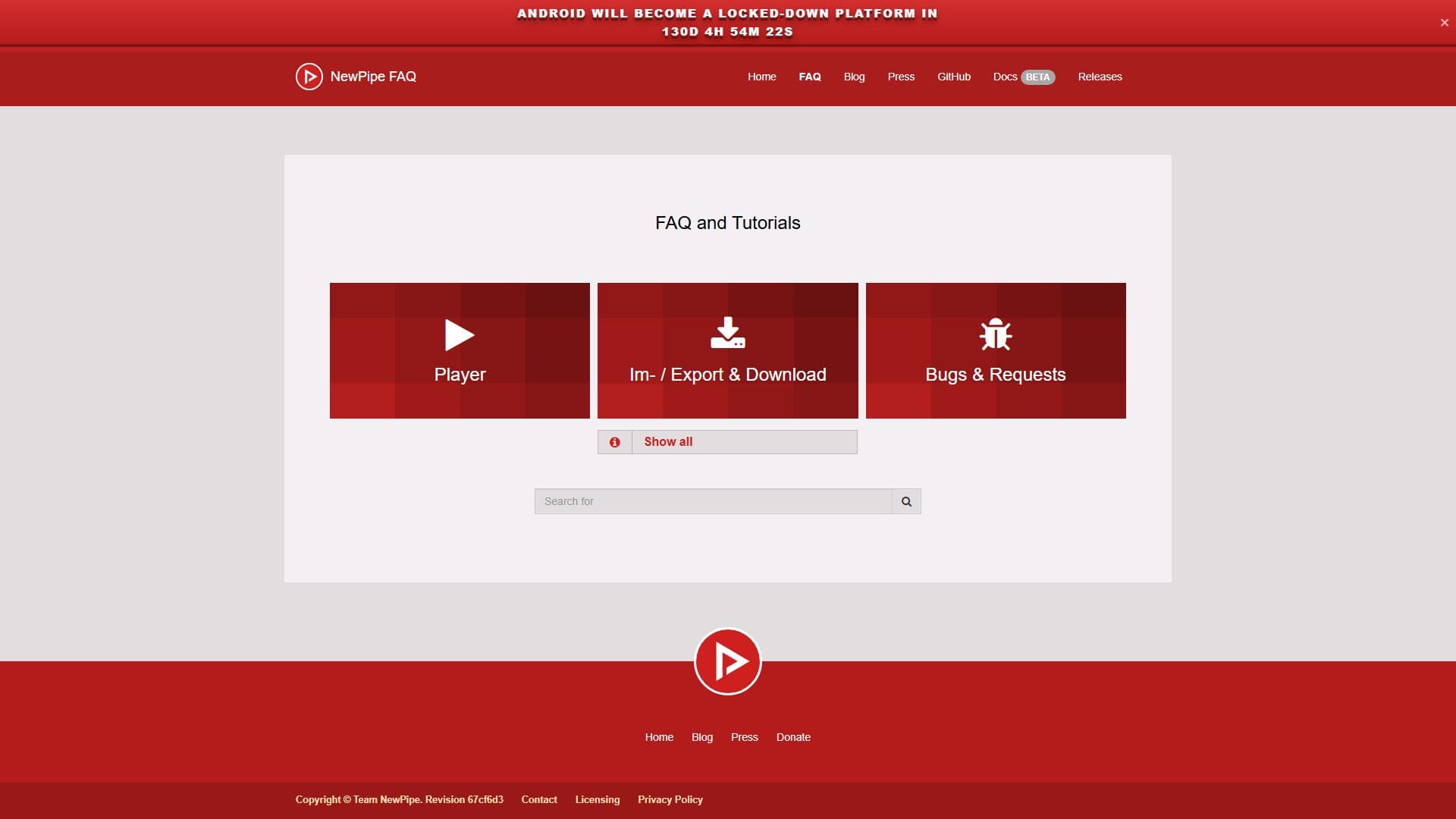Open the Blog nav item in the header
Image resolution: width=1456 pixels, height=819 pixels.
854,77
